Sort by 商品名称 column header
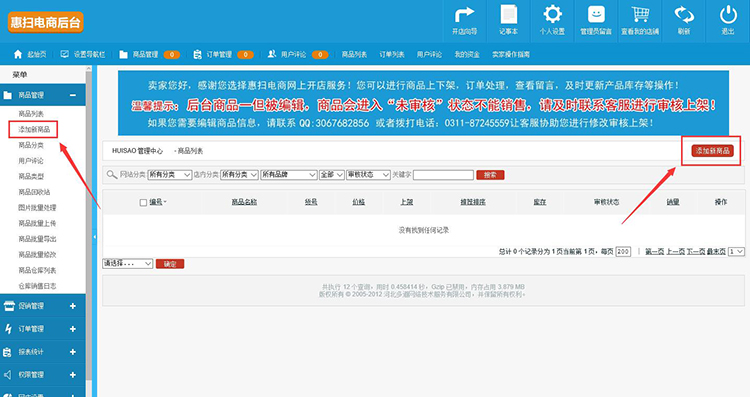Screen dimensions: 750x397 pos(244,202)
